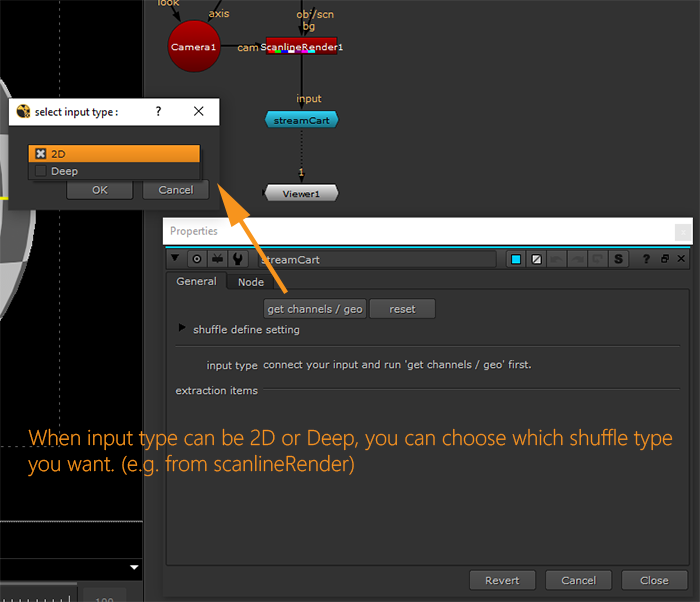Click the S button in properties header
Screen dimensions: 700x602
619,260
